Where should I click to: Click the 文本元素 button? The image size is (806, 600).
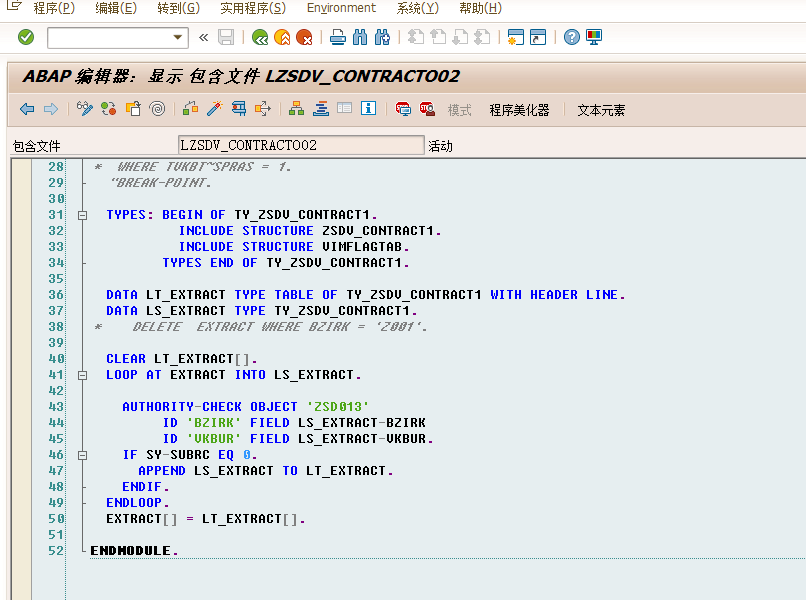pos(601,110)
